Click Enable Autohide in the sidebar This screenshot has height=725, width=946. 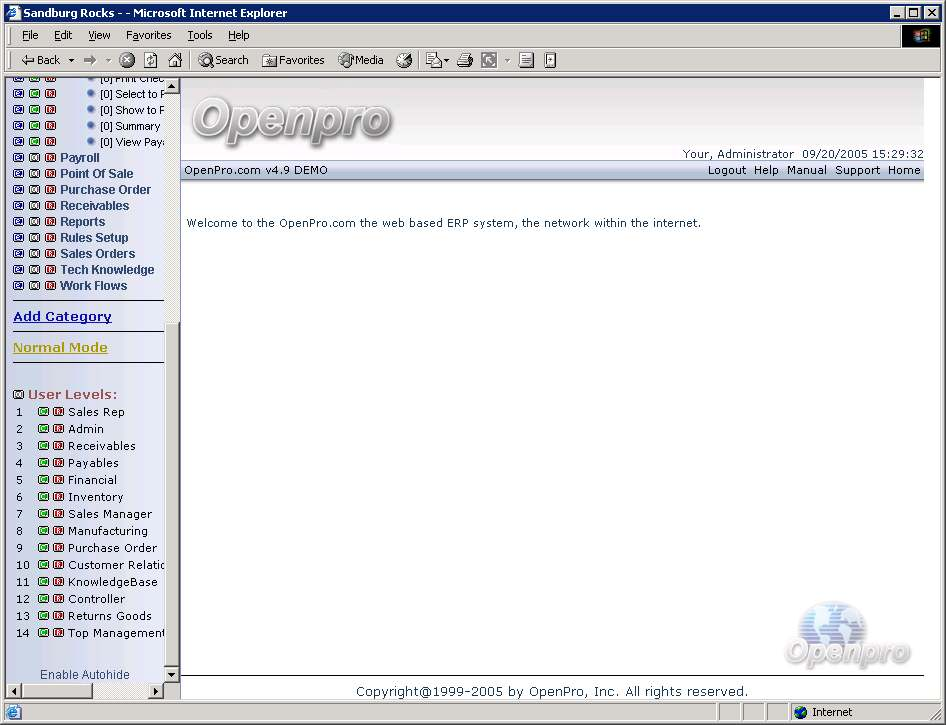[85, 675]
